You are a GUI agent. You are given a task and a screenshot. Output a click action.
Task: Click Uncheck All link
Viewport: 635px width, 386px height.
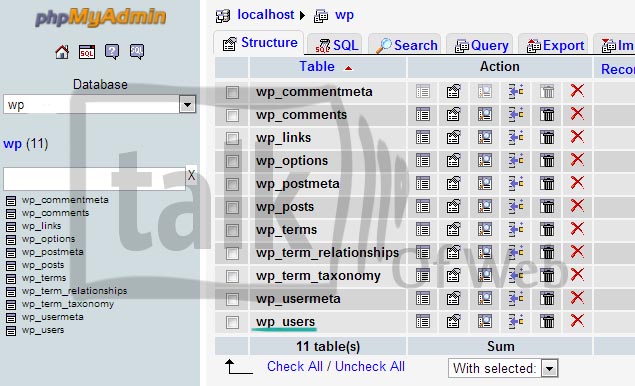370,366
